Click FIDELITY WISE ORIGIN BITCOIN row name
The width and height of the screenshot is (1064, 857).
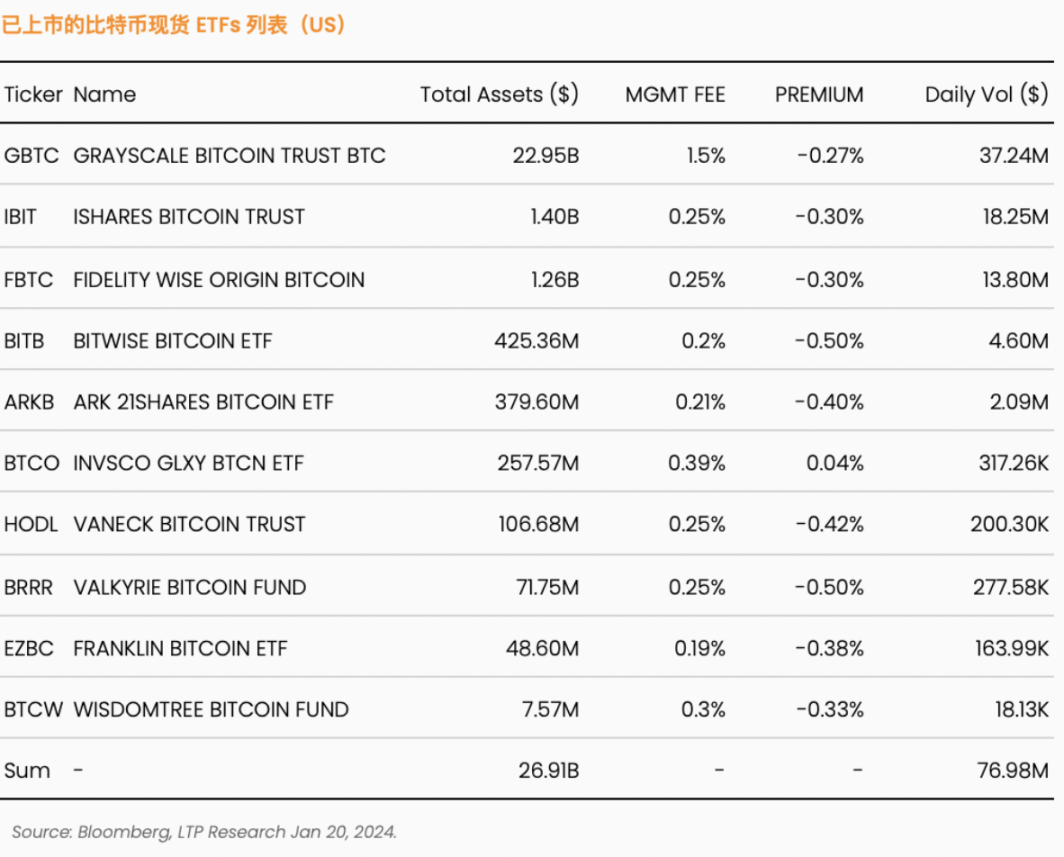pos(218,280)
